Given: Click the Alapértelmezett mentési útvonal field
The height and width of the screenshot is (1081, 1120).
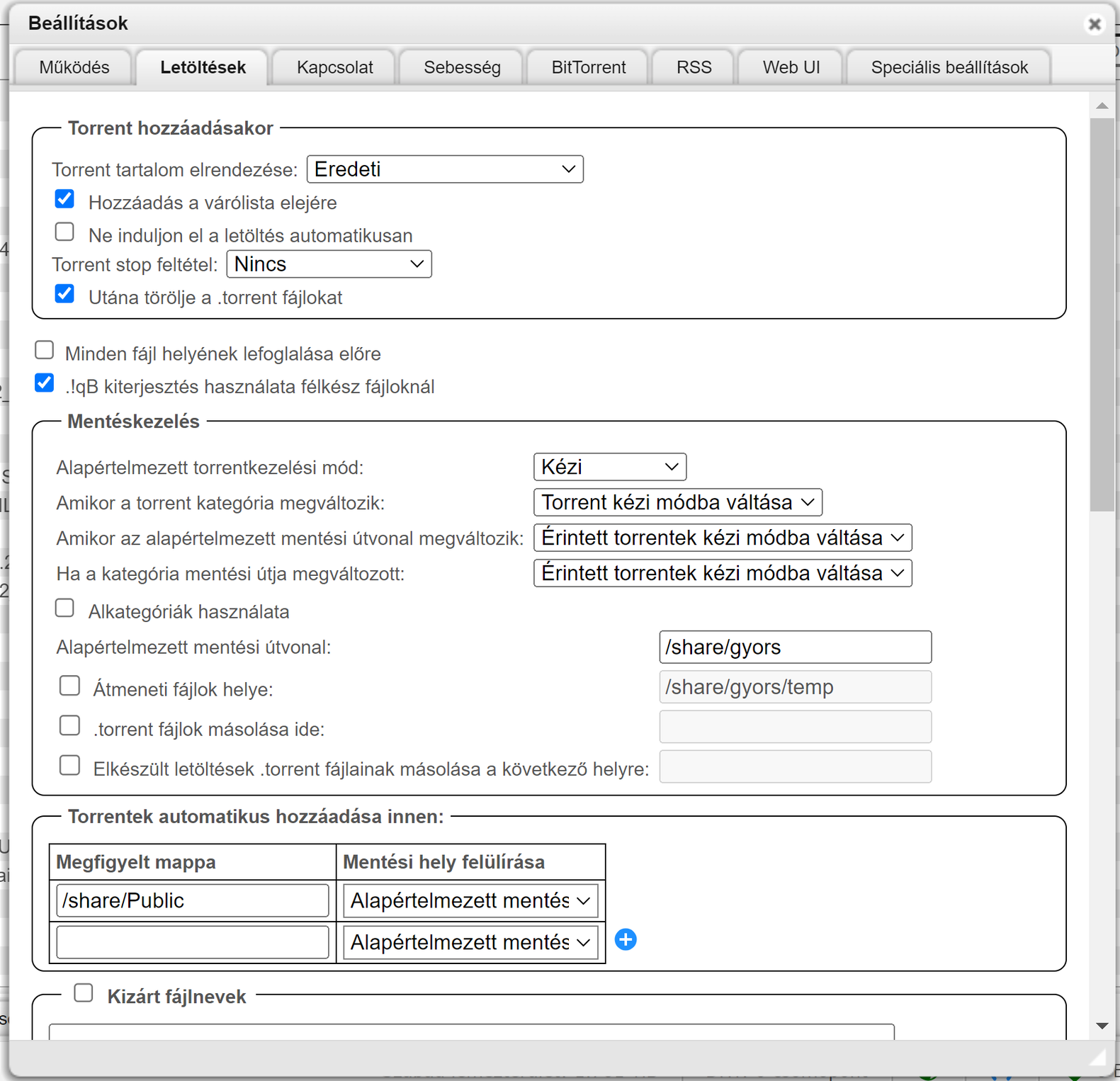Looking at the screenshot, I should pos(795,647).
